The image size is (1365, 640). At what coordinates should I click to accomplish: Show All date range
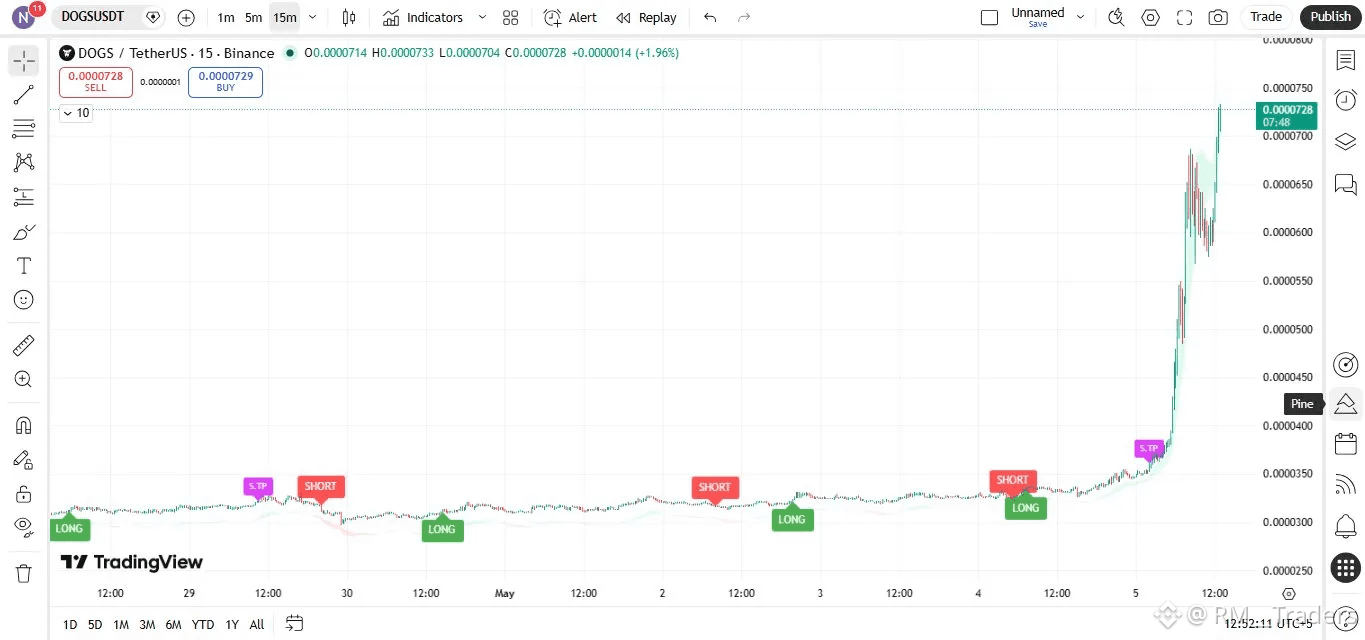pyautogui.click(x=257, y=624)
